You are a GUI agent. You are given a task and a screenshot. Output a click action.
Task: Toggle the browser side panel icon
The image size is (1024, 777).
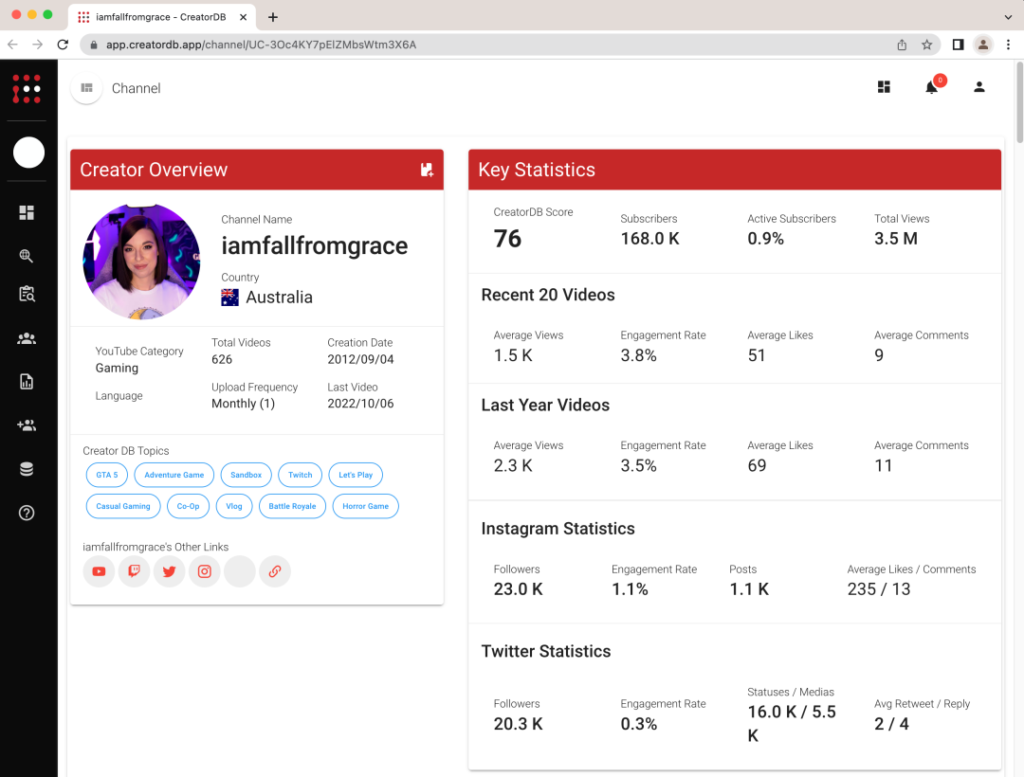coord(958,44)
